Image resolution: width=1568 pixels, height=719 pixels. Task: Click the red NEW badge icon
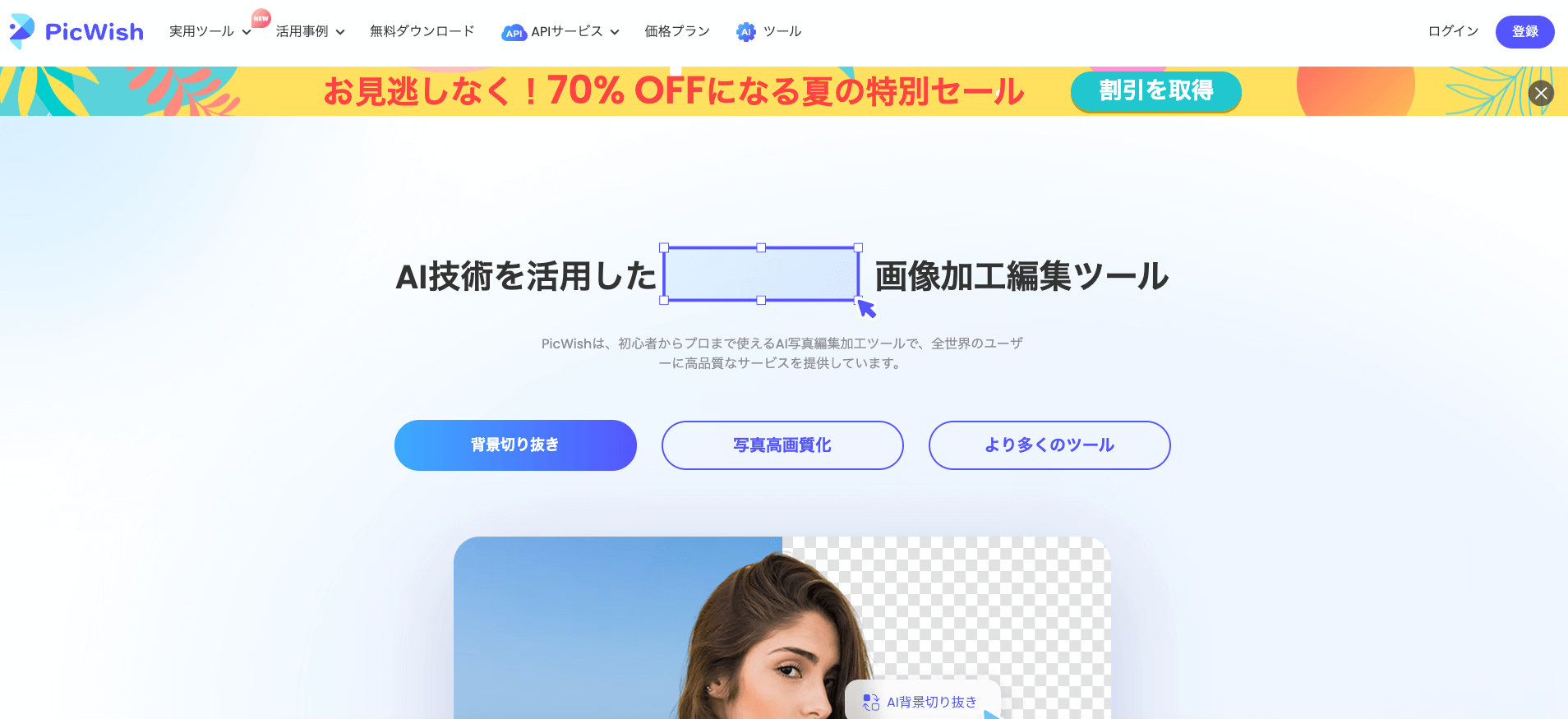pos(261,18)
